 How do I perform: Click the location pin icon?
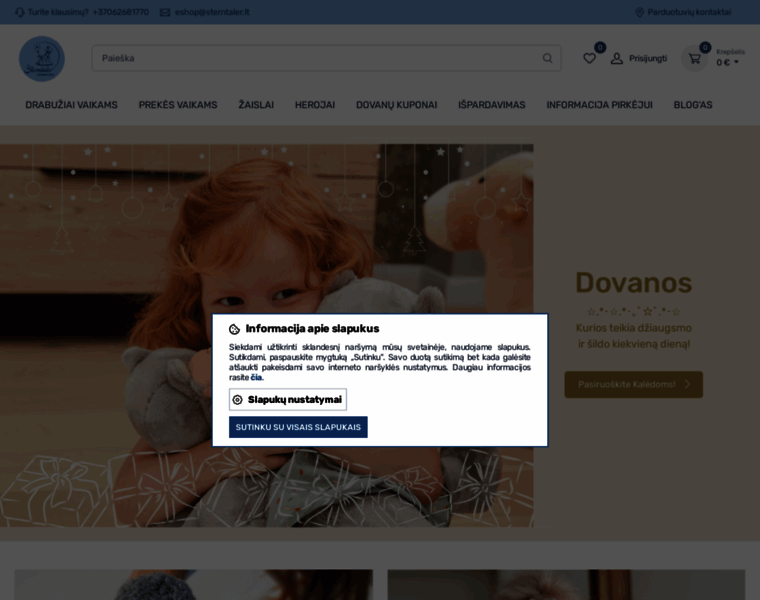pyautogui.click(x=639, y=12)
